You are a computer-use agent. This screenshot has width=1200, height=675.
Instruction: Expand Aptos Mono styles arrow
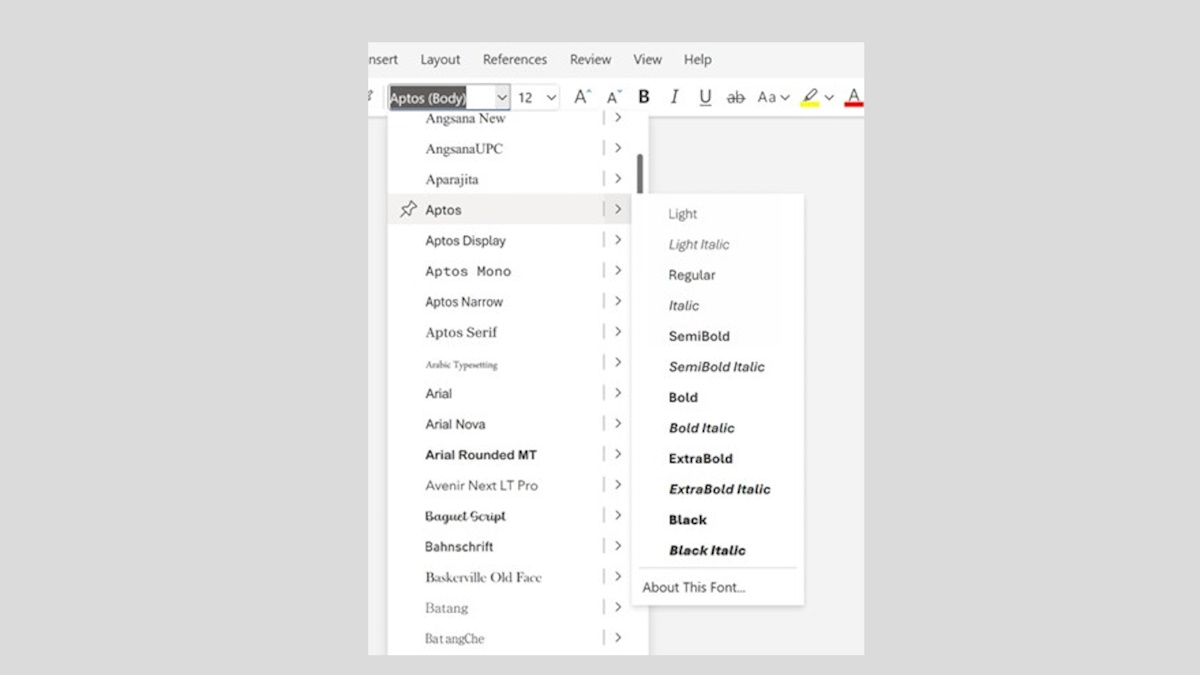pos(618,271)
